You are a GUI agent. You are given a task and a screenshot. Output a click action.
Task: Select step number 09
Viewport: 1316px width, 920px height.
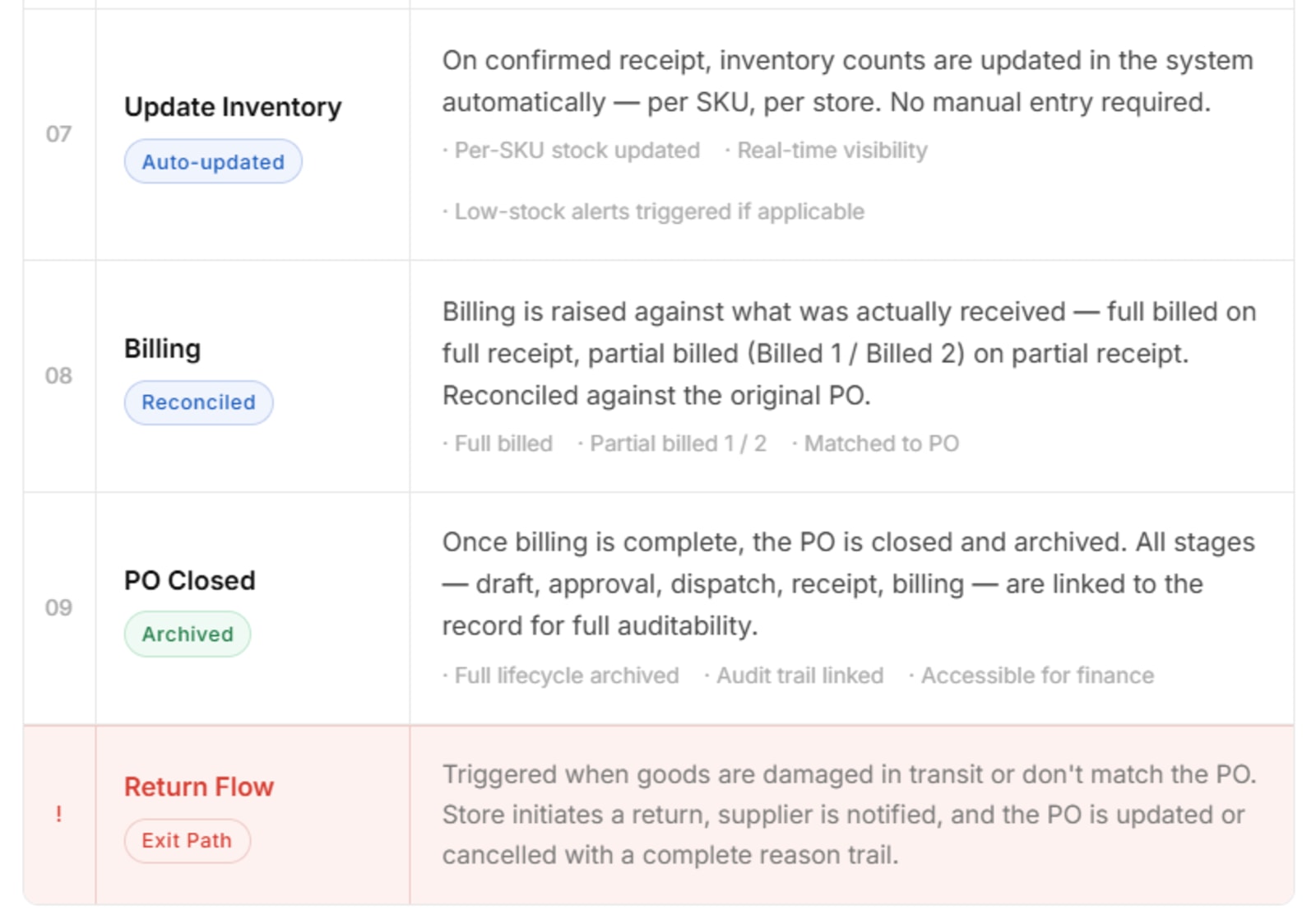click(x=58, y=608)
